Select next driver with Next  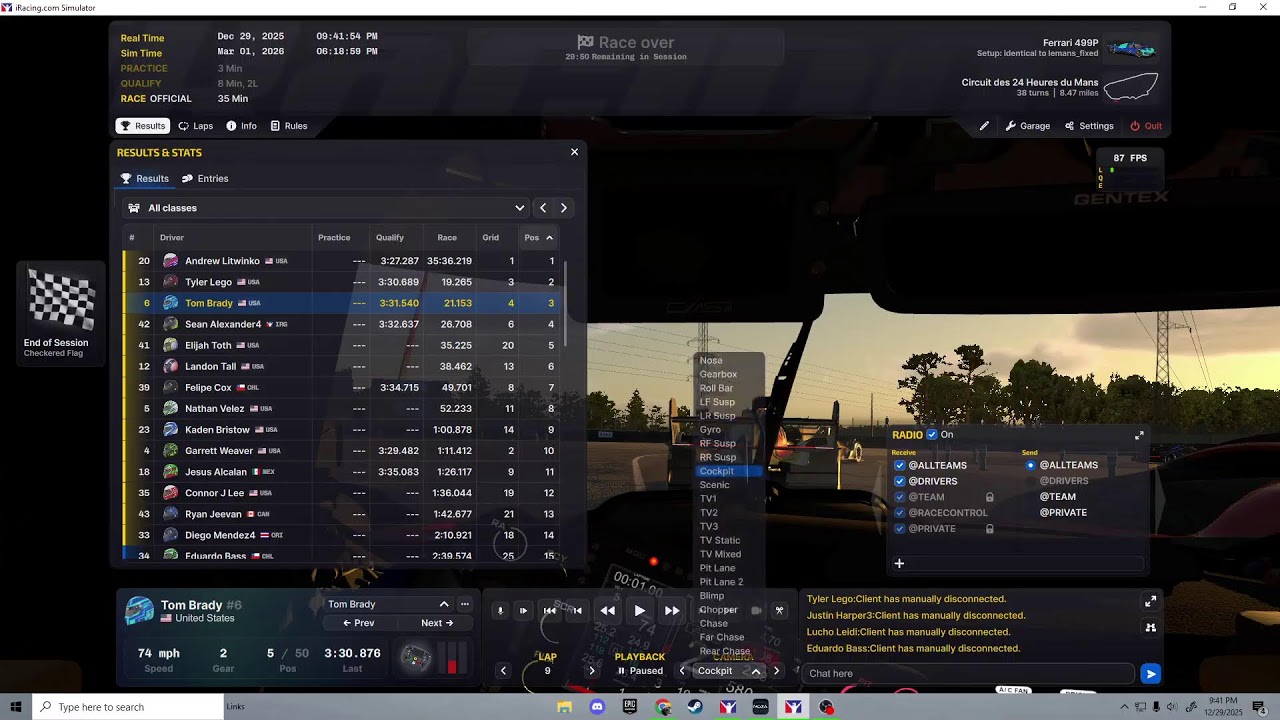click(x=437, y=623)
